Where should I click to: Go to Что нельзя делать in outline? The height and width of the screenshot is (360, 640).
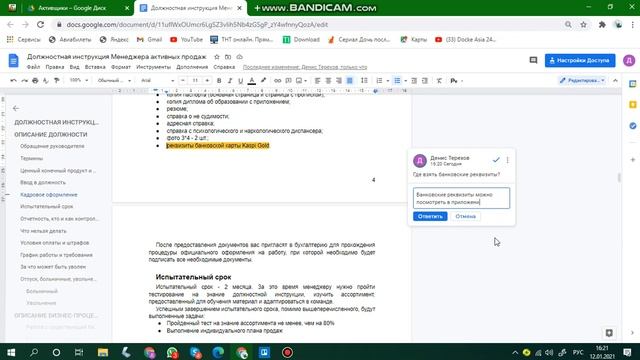(43, 231)
